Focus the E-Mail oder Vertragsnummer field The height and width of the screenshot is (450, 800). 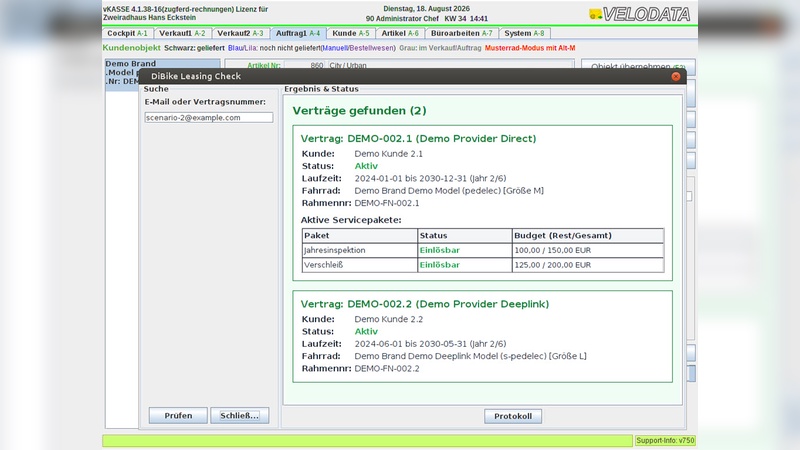point(209,117)
